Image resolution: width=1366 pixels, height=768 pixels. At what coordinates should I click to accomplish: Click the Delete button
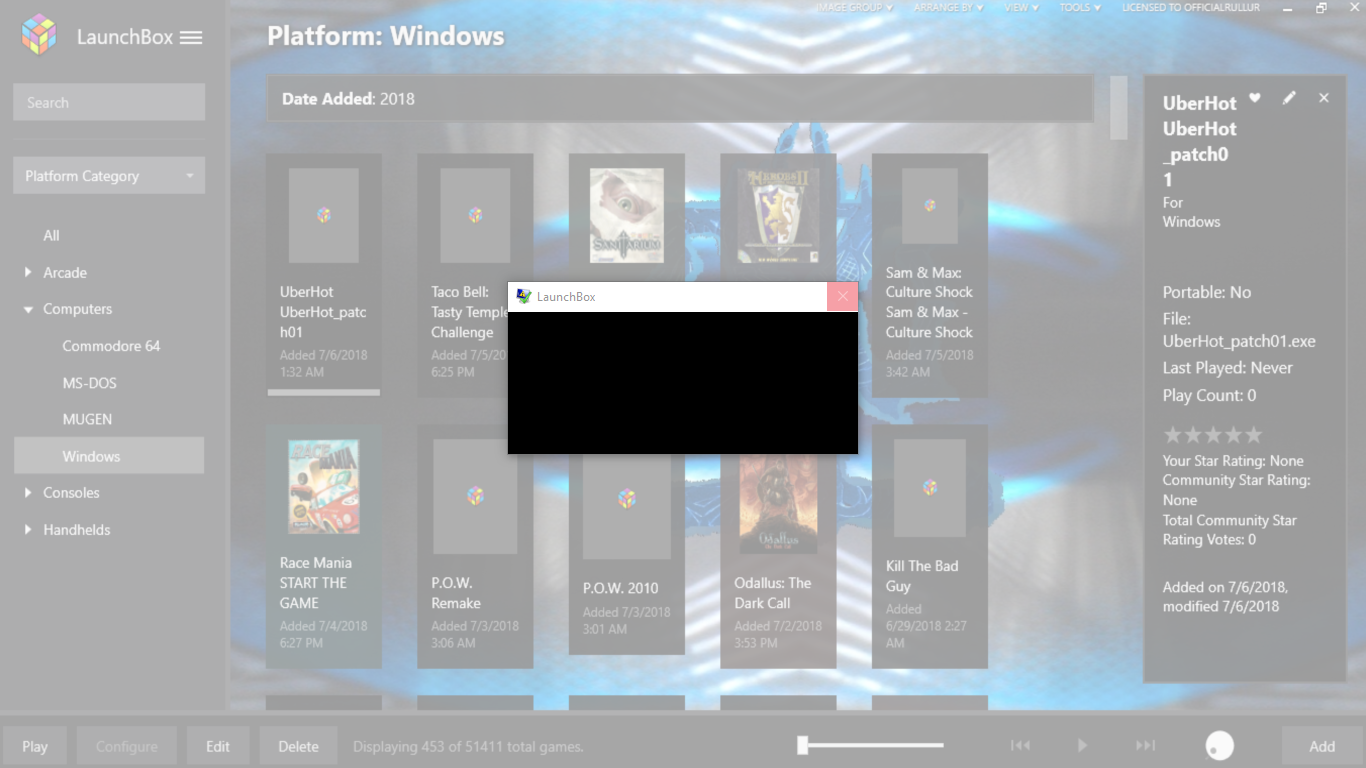coord(298,746)
